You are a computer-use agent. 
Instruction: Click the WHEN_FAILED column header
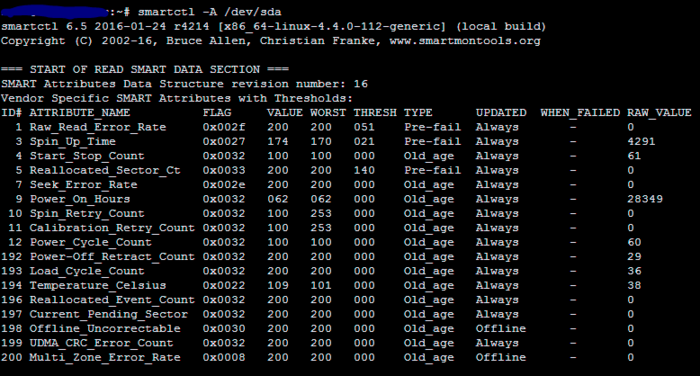tap(580, 113)
